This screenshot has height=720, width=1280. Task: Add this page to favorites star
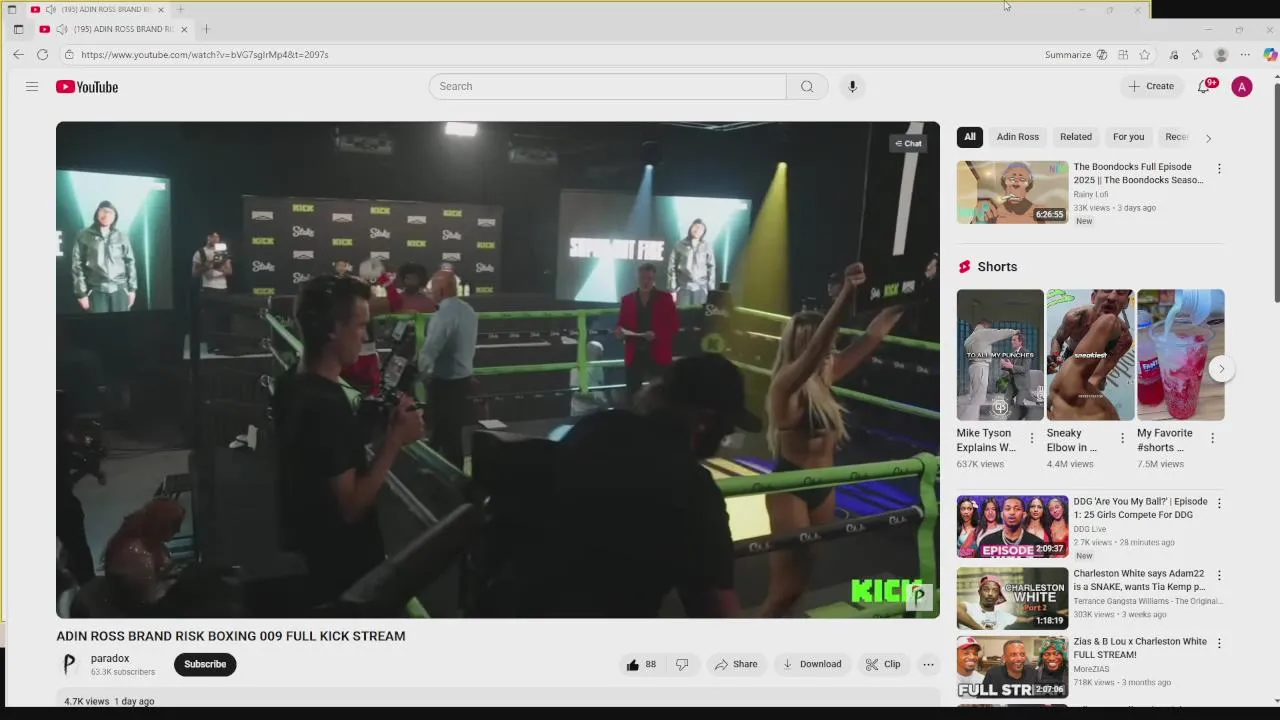tap(1144, 55)
